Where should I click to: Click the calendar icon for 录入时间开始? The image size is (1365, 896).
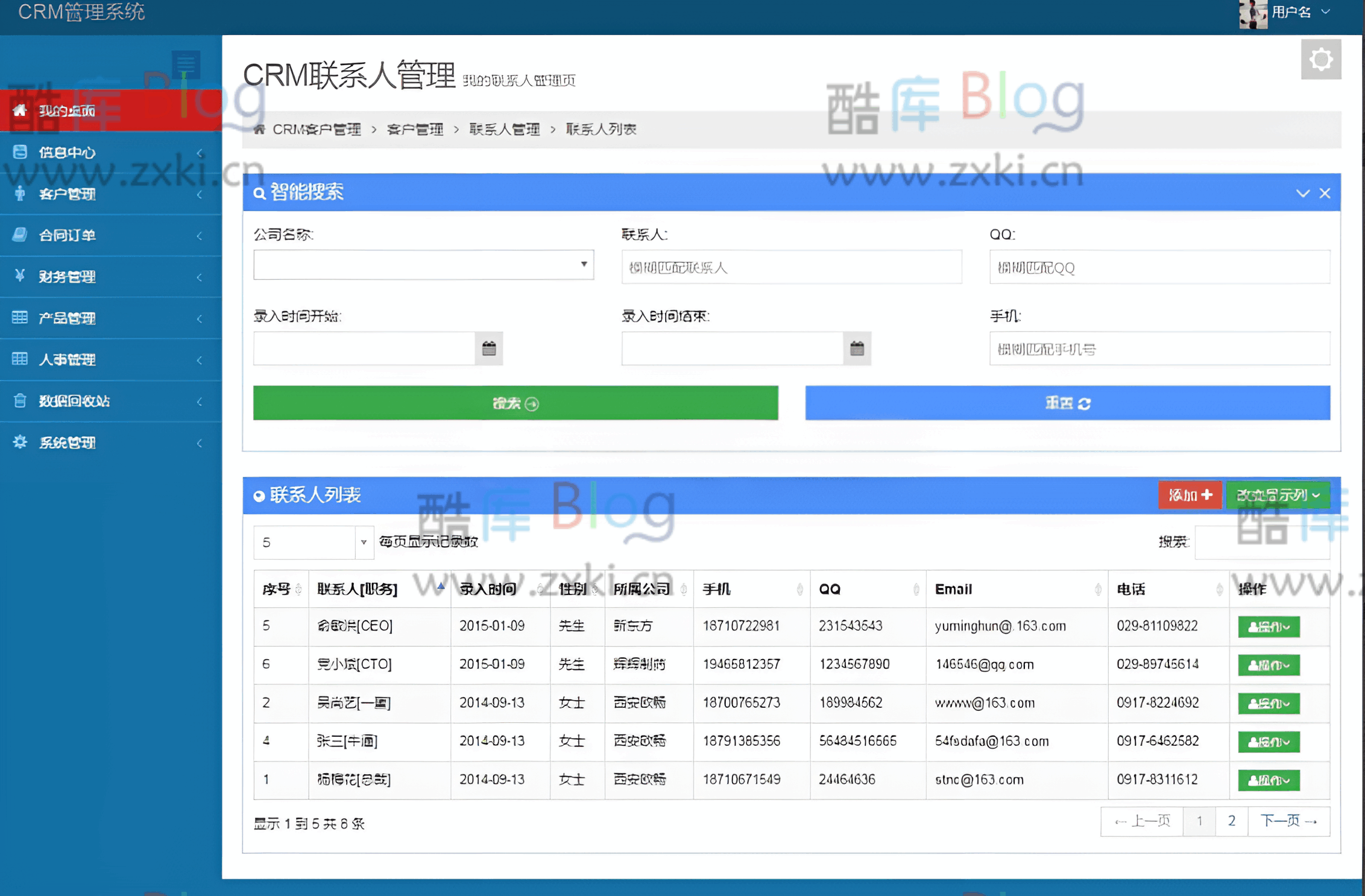[x=489, y=348]
